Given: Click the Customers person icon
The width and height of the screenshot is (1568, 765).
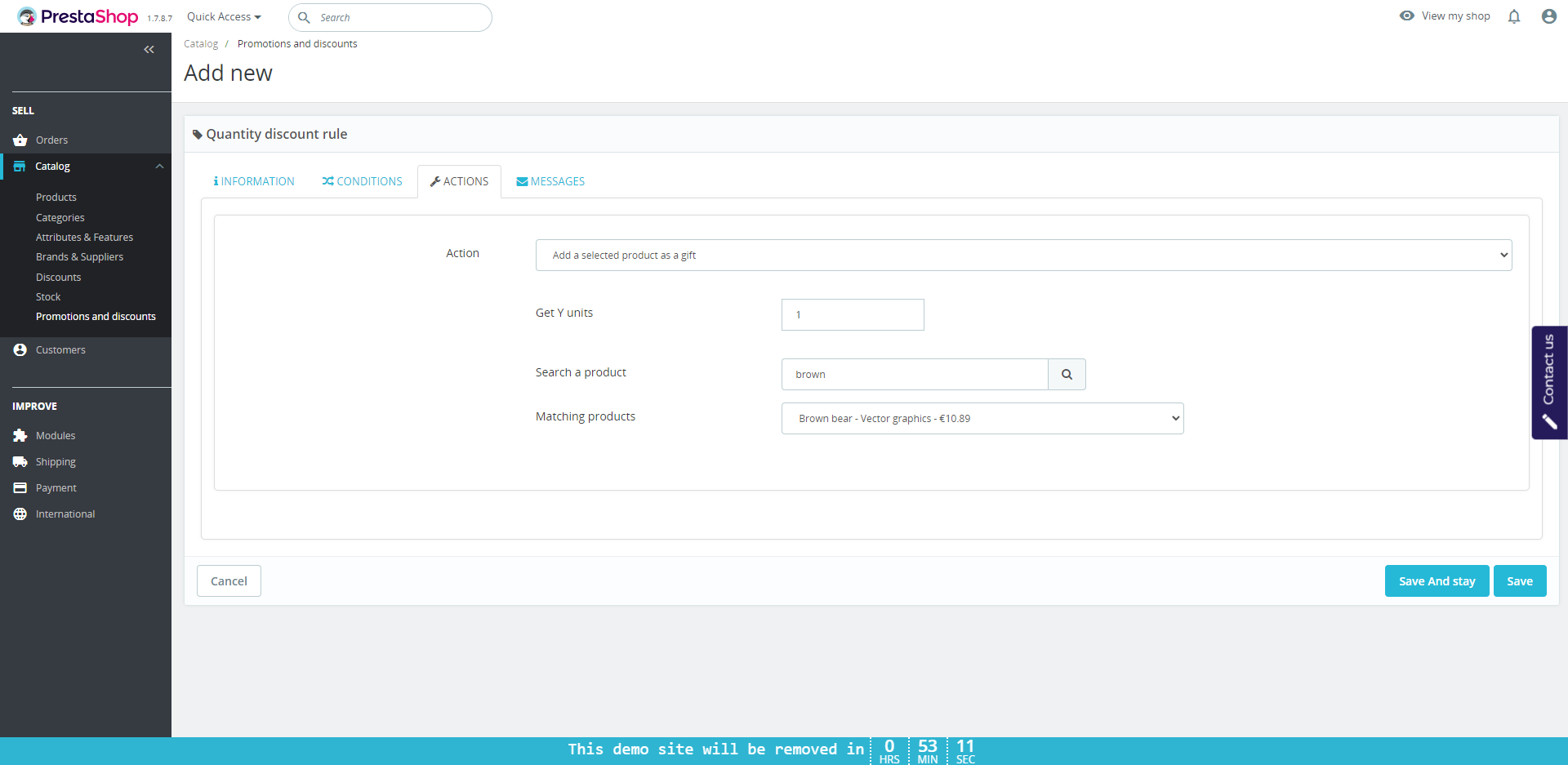Looking at the screenshot, I should pos(20,350).
